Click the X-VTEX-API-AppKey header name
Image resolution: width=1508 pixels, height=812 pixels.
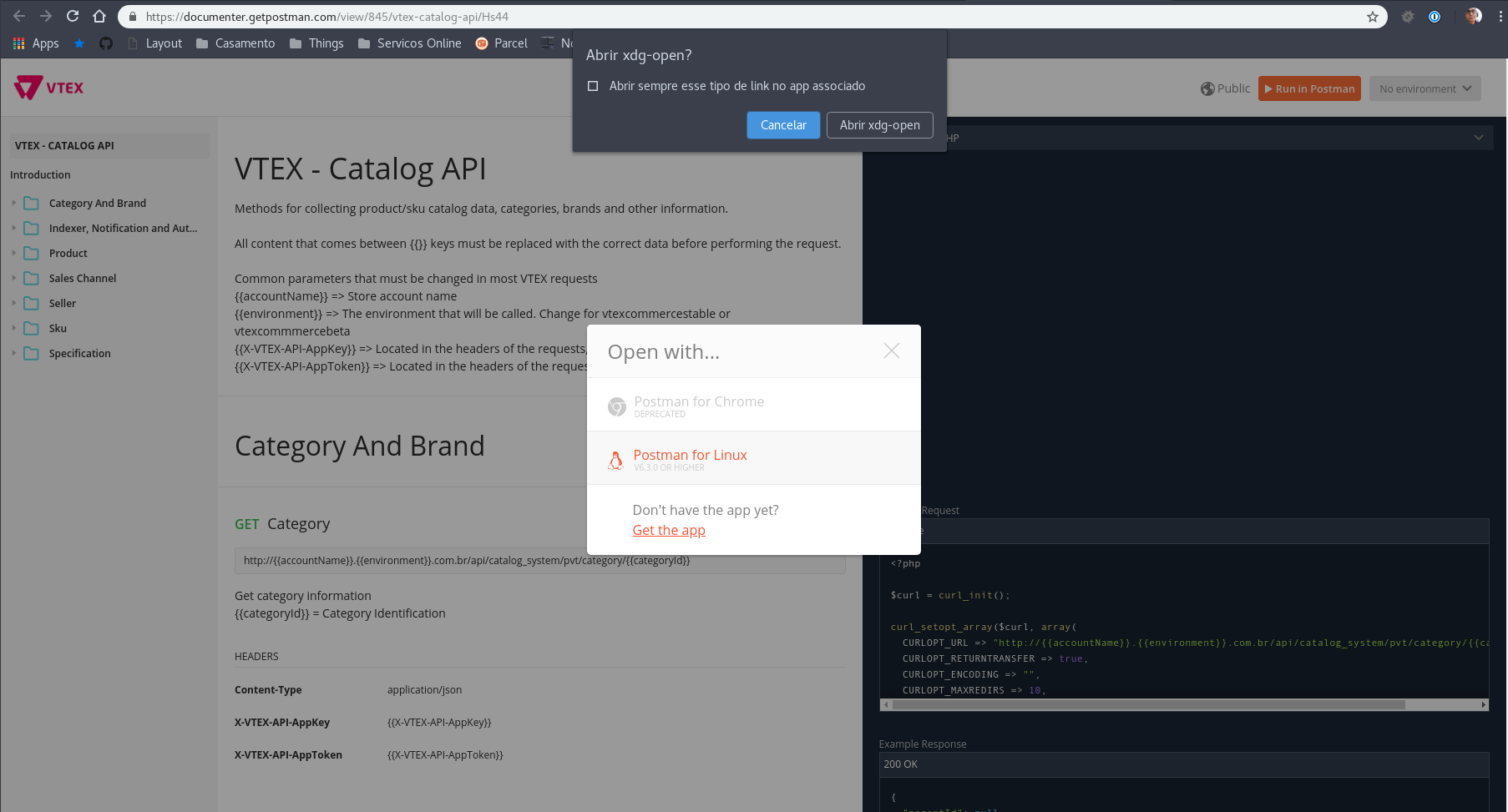point(282,723)
